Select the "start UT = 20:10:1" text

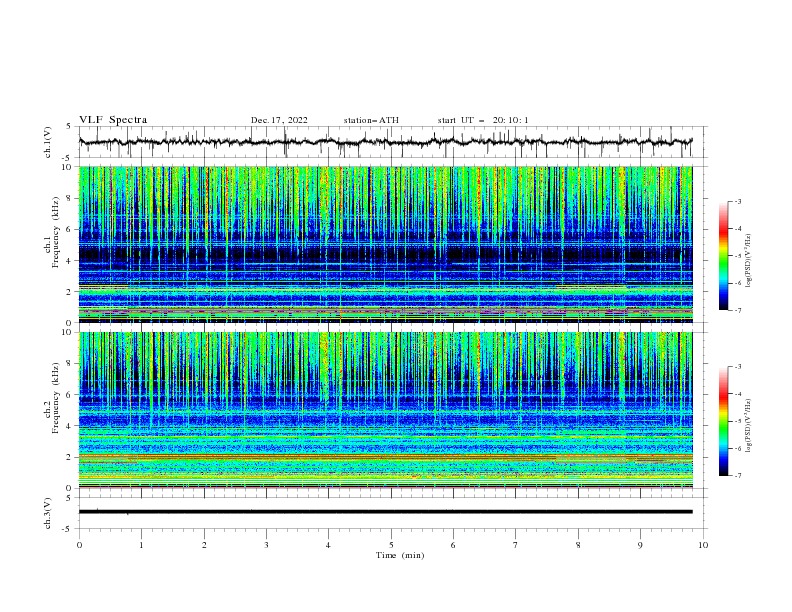(x=483, y=120)
